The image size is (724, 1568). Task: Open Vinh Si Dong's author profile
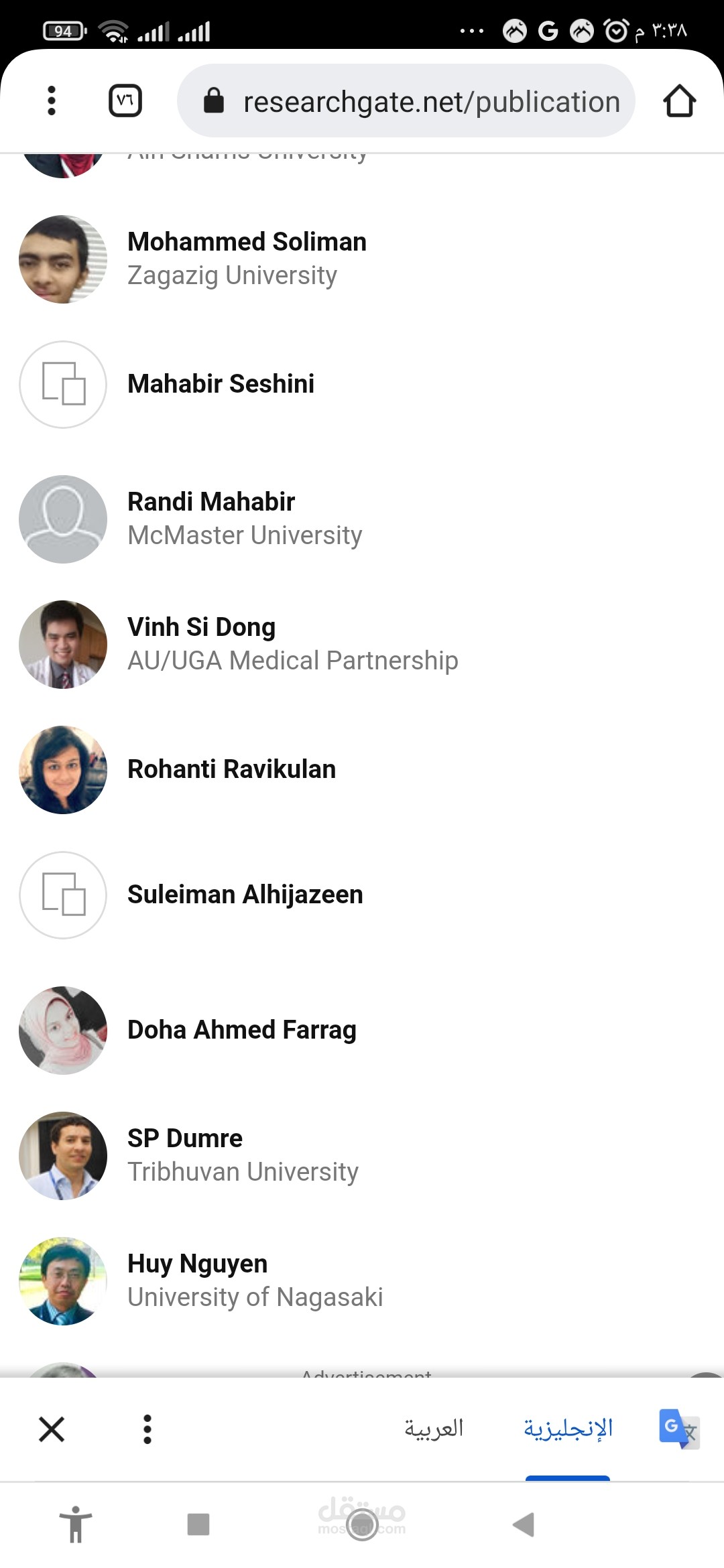(201, 627)
